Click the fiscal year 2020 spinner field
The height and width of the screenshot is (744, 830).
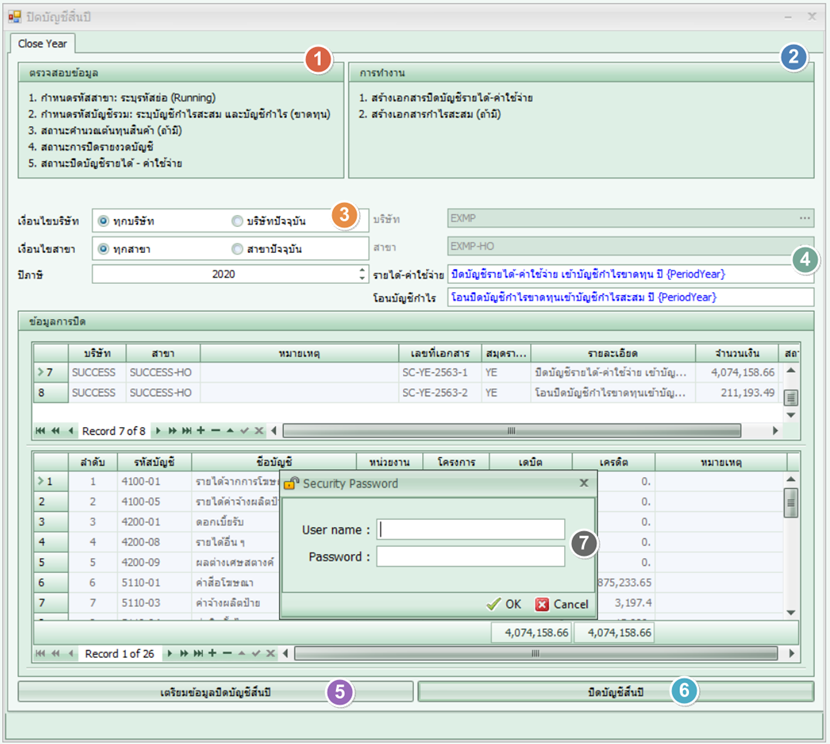[224, 273]
